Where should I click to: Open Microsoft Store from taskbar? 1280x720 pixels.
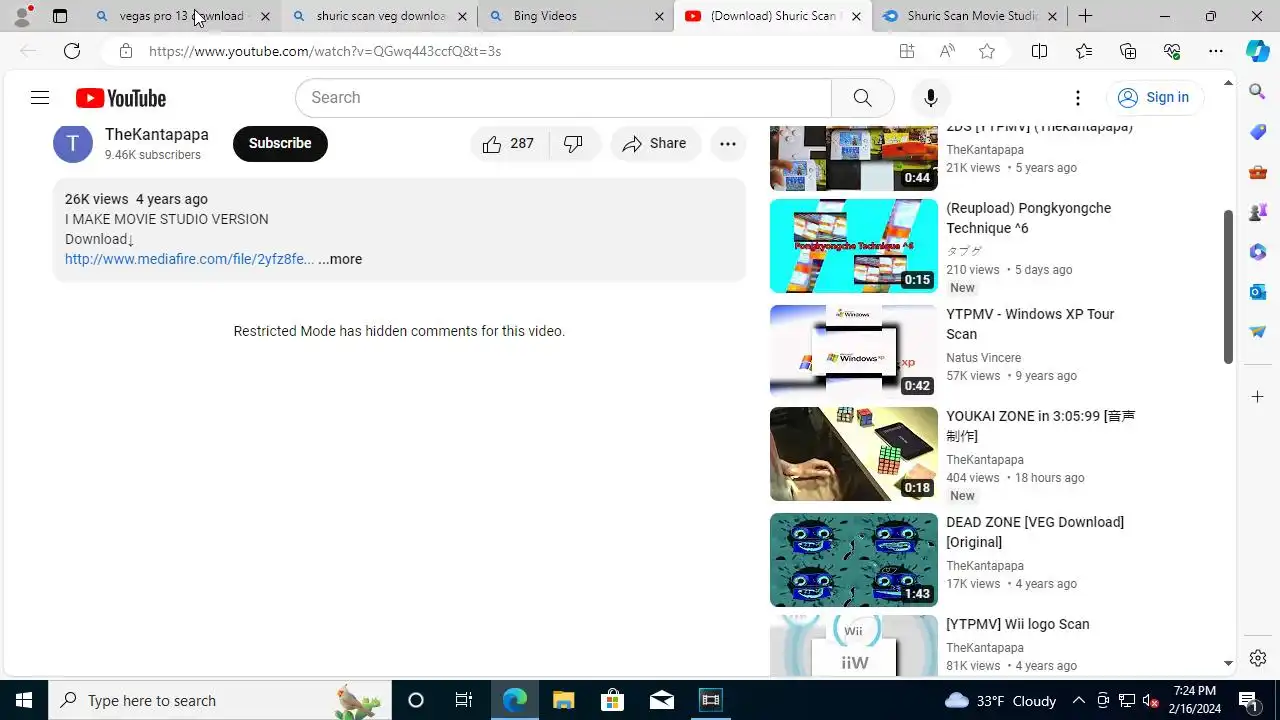pos(612,700)
